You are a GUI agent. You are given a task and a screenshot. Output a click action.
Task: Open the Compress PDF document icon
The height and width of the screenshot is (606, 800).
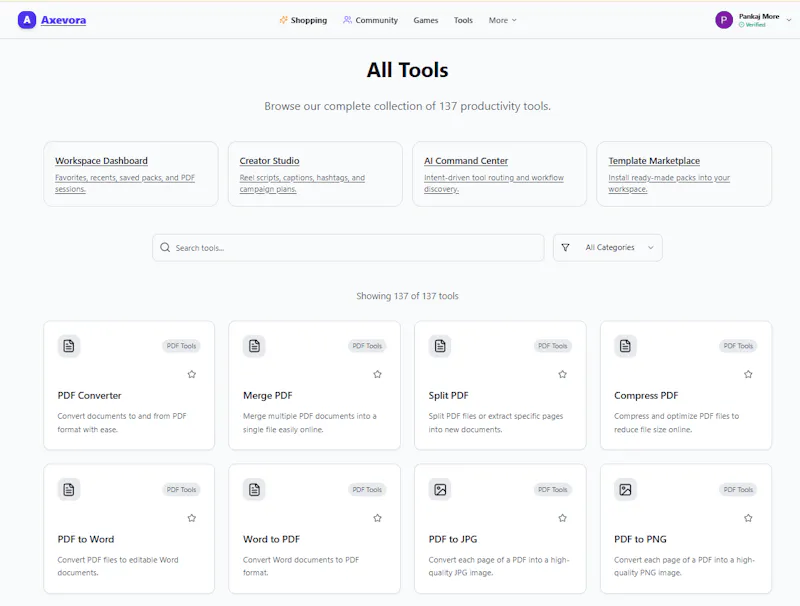pyautogui.click(x=625, y=346)
